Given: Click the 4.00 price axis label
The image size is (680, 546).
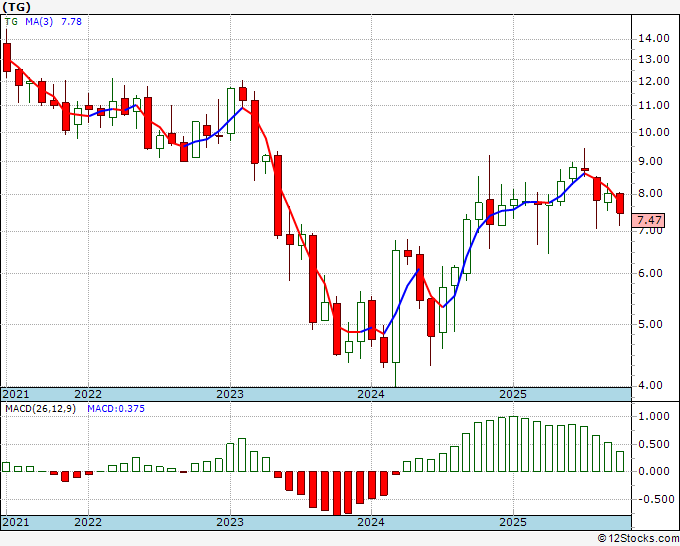Looking at the screenshot, I should [x=650, y=385].
